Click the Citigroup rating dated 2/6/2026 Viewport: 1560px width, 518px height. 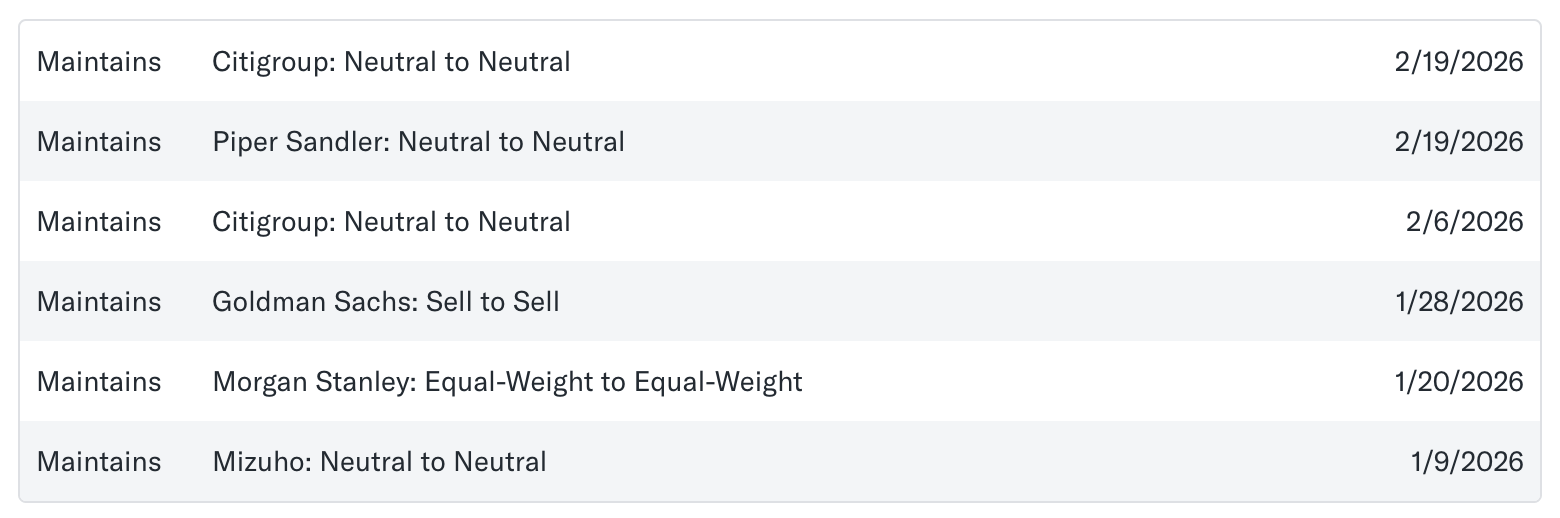[x=391, y=222]
